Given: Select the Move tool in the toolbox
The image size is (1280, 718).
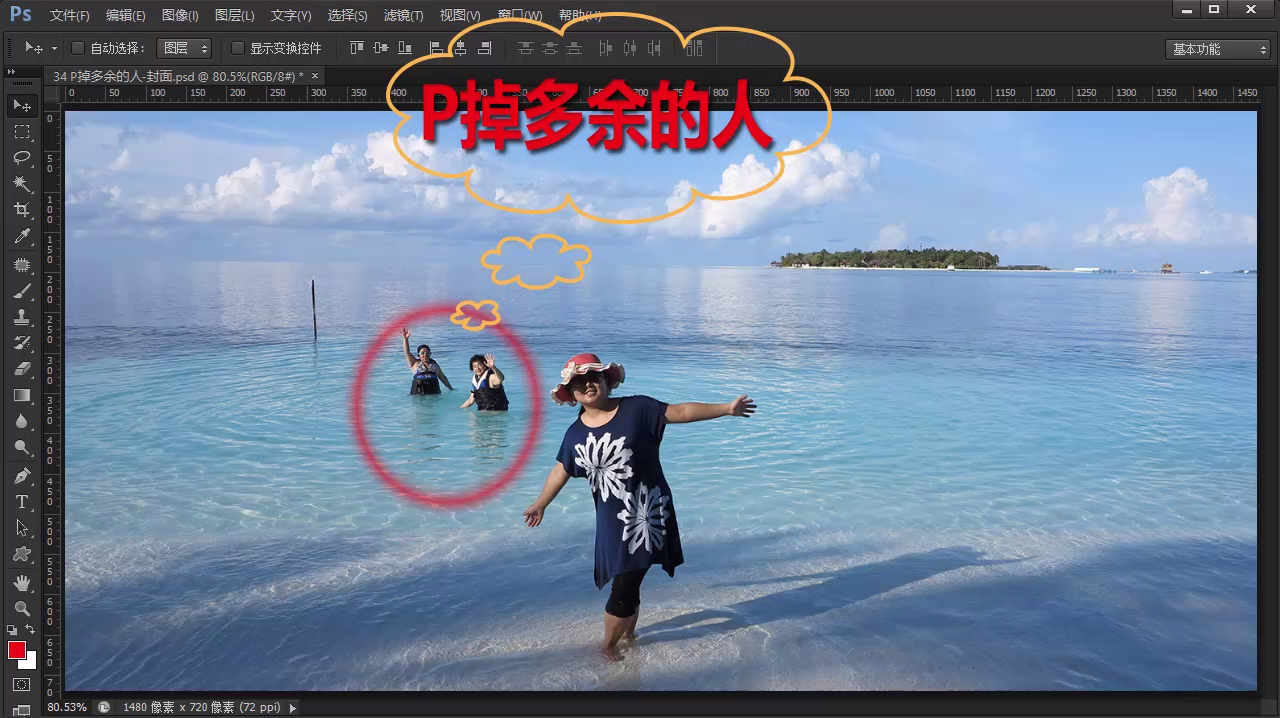Looking at the screenshot, I should click(x=22, y=105).
